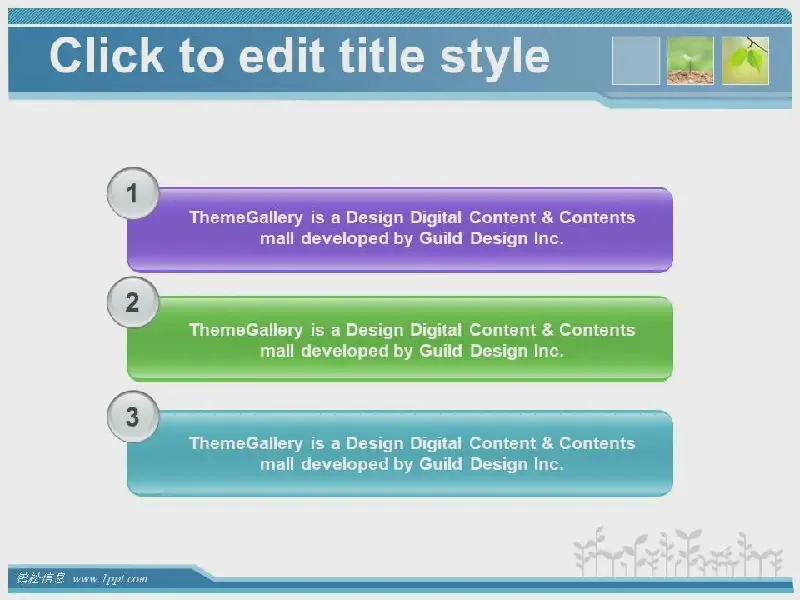Click the purple ThemeGallery text box
This screenshot has width=800, height=600.
[x=399, y=230]
